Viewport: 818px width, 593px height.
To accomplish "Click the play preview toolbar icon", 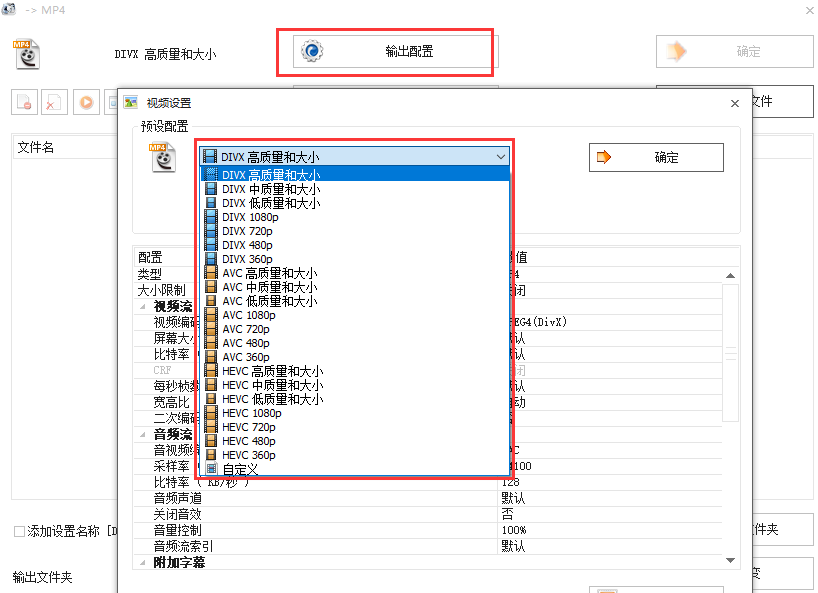I will [x=84, y=102].
